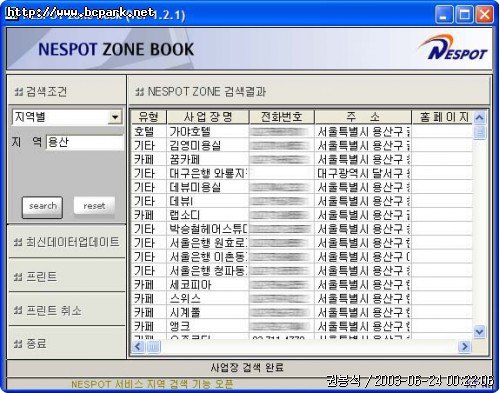Click the 홈페이지 column header
This screenshot has width=500, height=393.
[442, 117]
